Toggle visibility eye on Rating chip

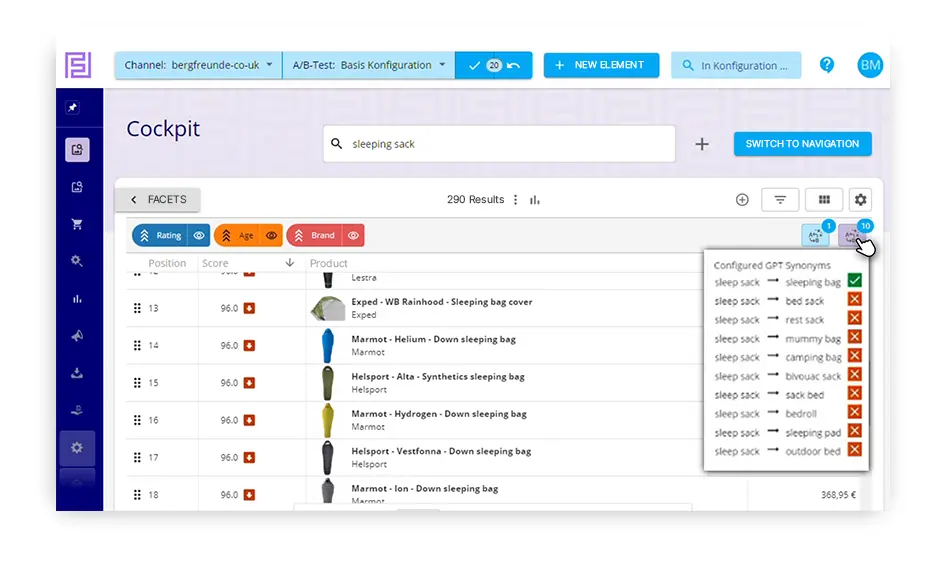click(199, 236)
